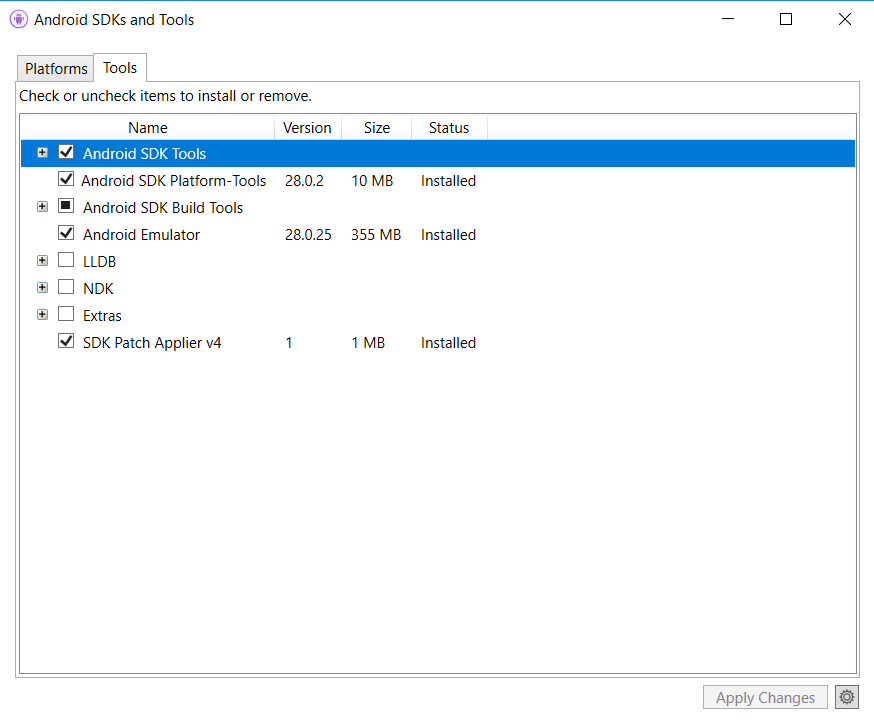Uncheck the Android Emulator item

coord(66,233)
